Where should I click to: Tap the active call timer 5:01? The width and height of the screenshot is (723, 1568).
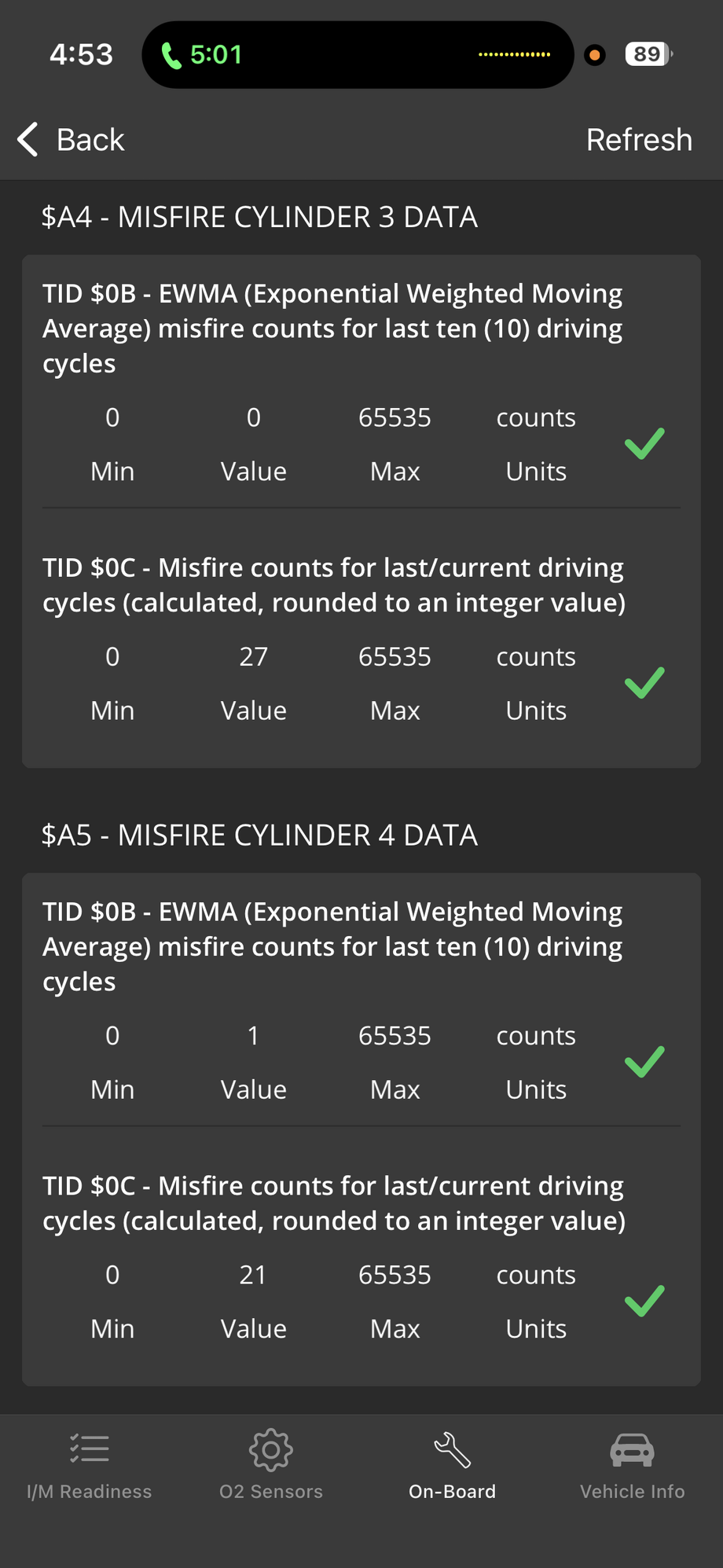[216, 55]
